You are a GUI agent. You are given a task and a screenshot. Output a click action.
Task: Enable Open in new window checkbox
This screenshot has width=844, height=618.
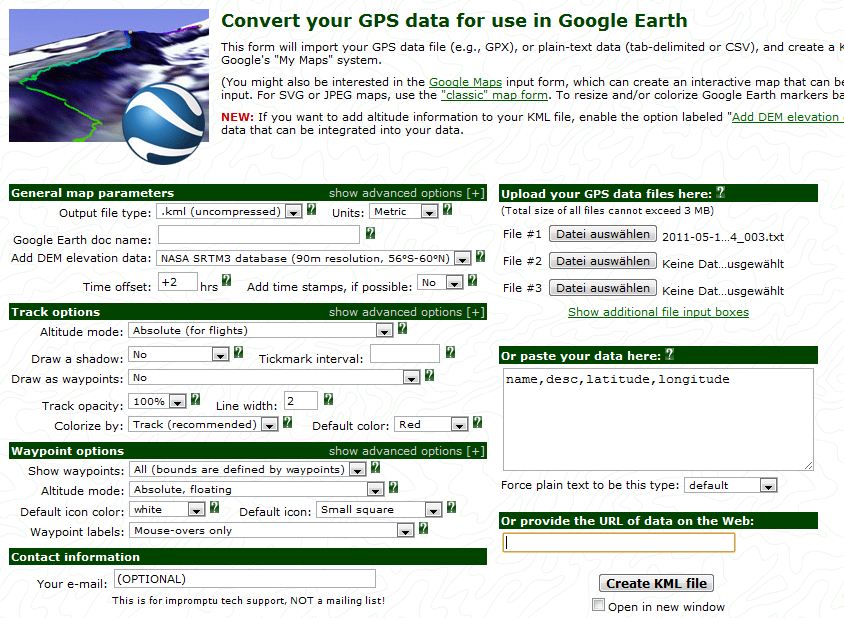point(598,605)
